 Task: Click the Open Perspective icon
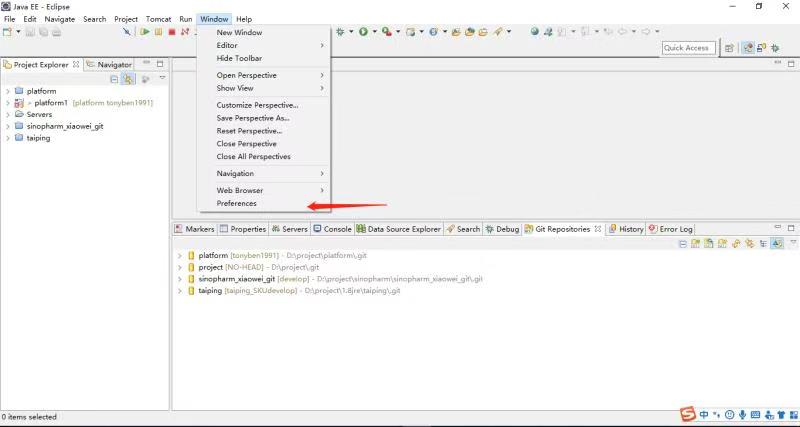(x=729, y=48)
